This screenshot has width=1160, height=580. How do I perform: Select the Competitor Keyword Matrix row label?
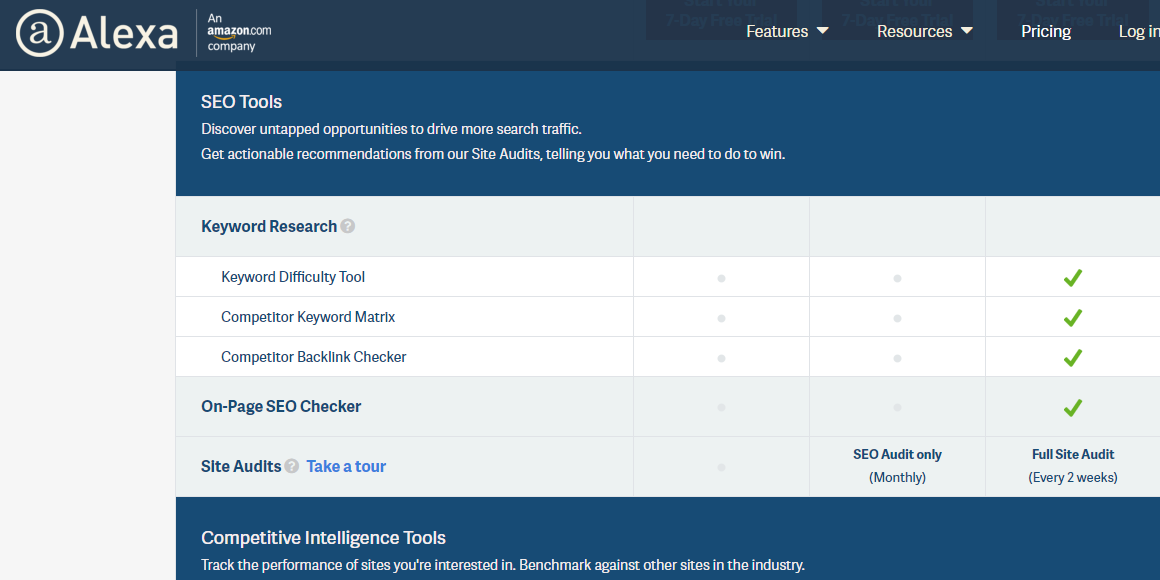(x=308, y=317)
